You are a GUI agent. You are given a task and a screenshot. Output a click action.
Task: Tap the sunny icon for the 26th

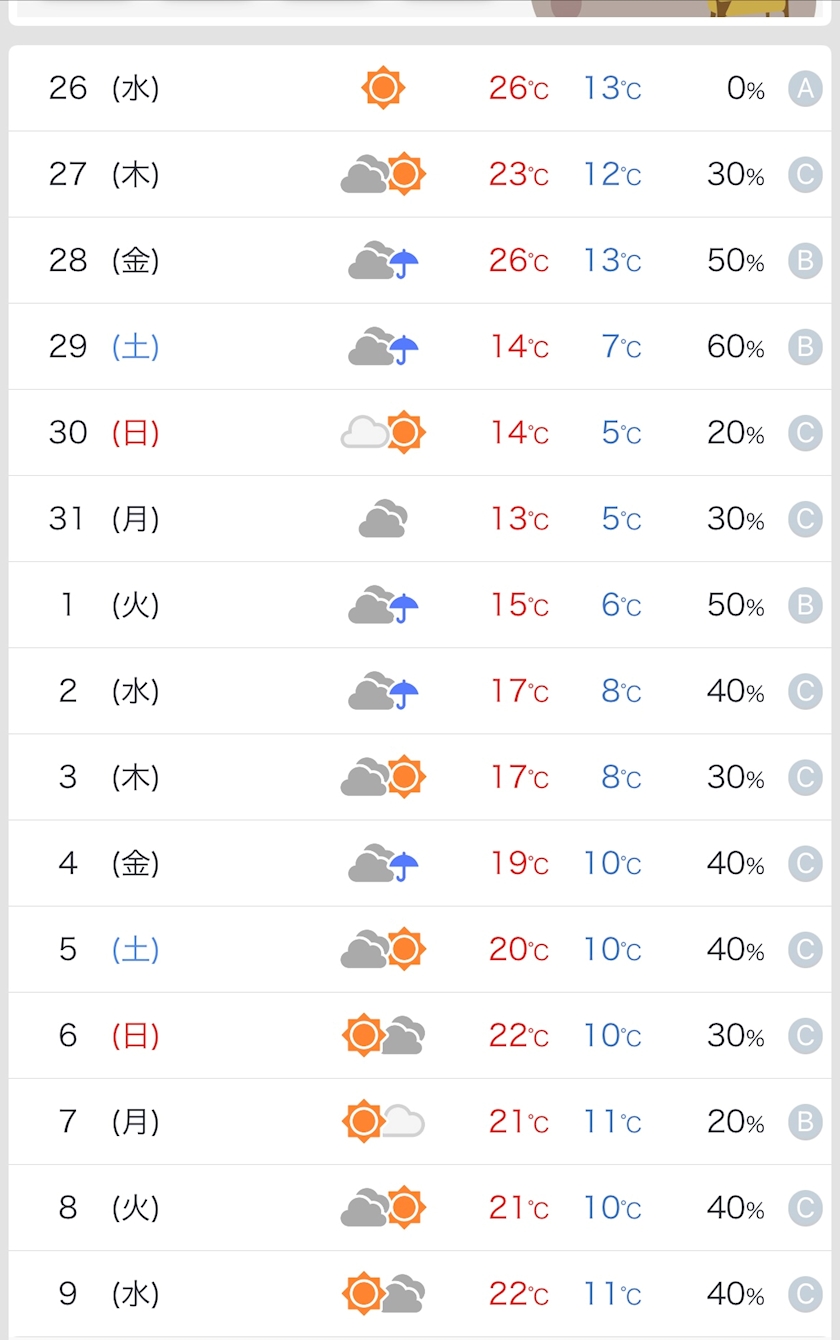(x=383, y=88)
